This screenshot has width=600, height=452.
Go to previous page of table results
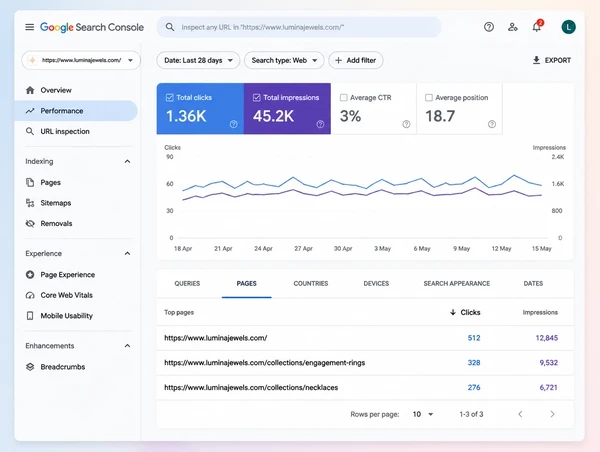click(520, 414)
